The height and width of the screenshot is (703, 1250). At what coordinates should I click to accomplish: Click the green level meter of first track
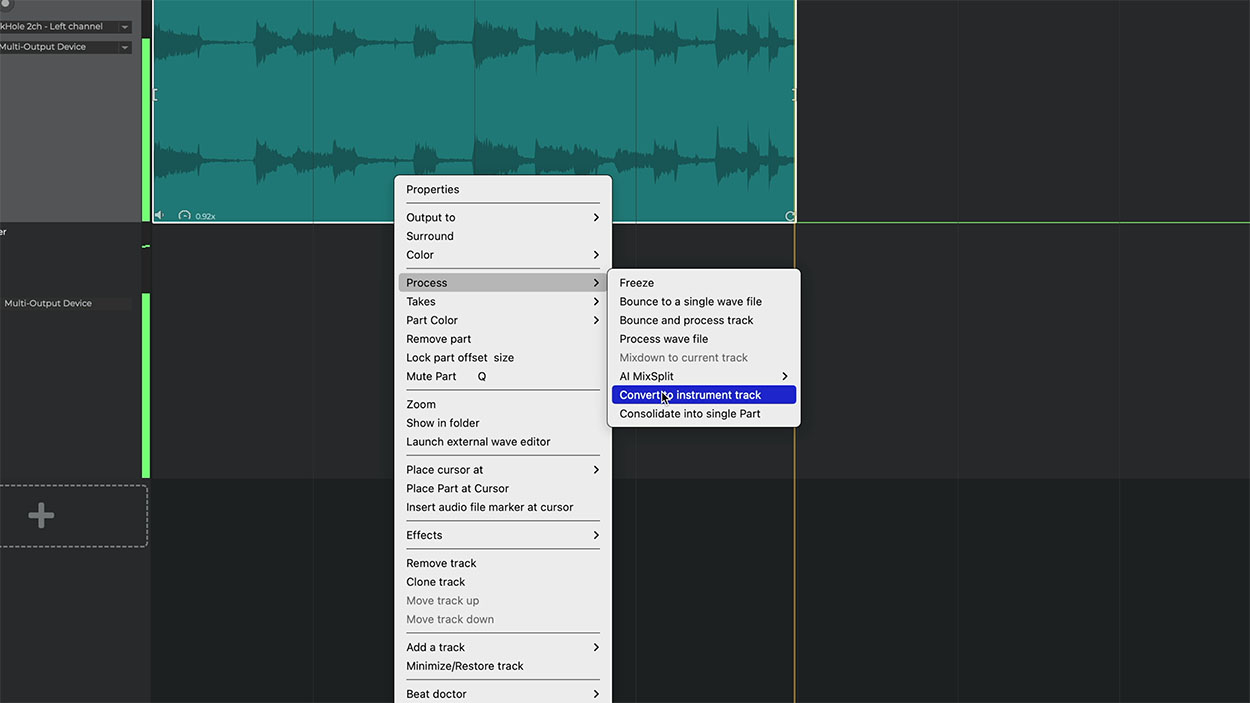(x=146, y=130)
